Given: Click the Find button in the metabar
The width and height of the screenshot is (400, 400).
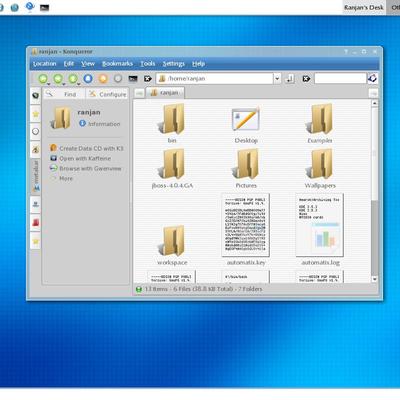Looking at the screenshot, I should (64, 94).
